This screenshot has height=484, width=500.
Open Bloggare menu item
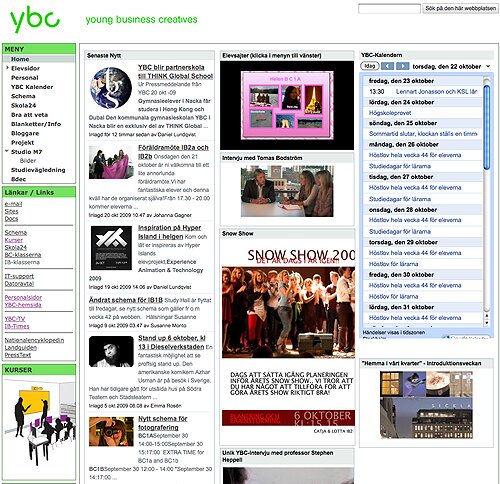[25, 133]
